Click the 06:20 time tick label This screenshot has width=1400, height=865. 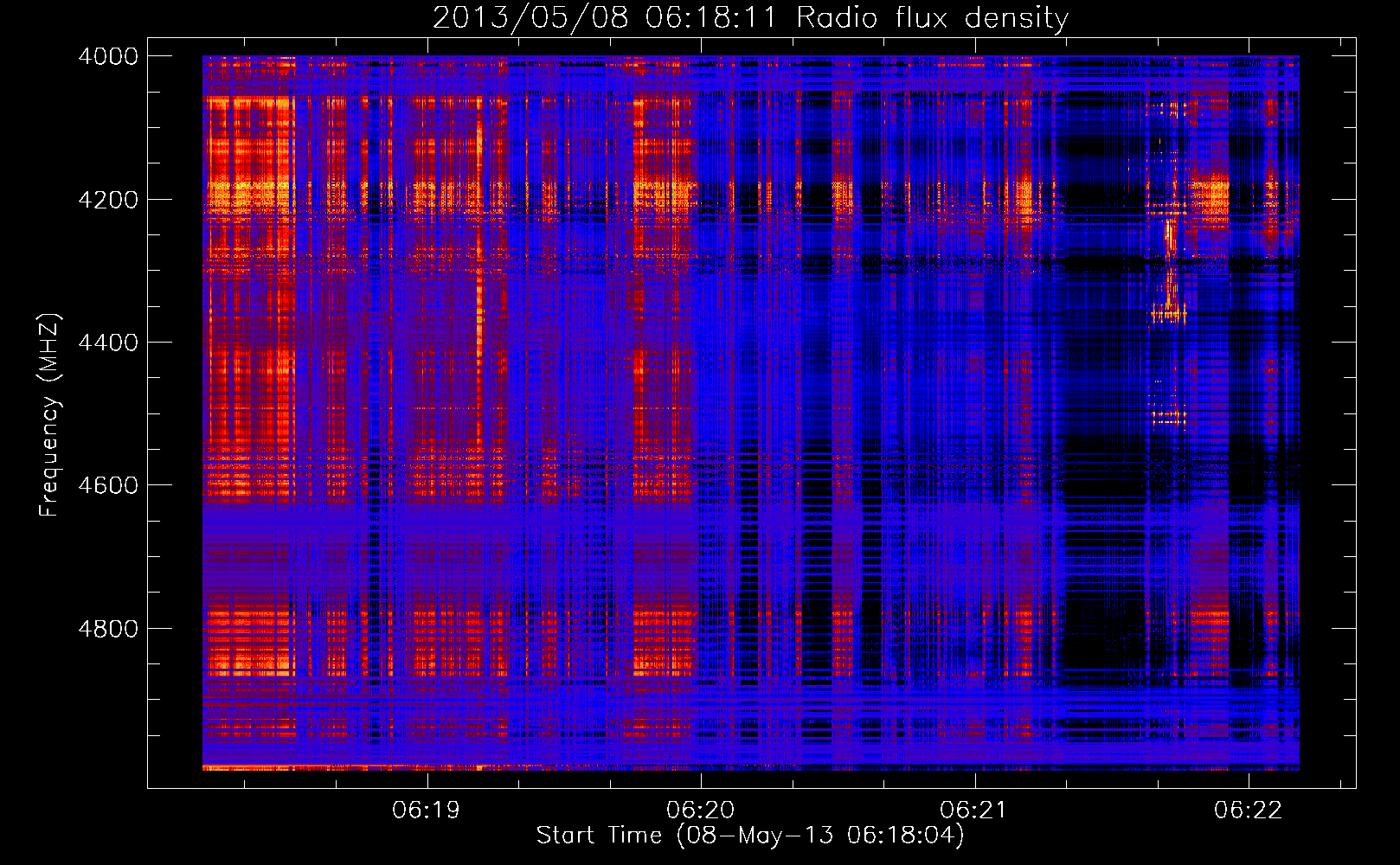(700, 810)
